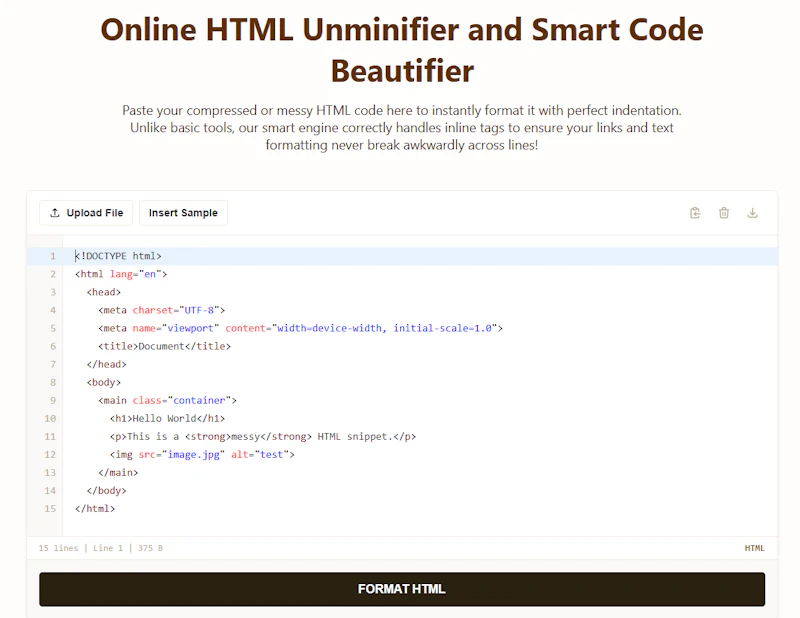This screenshot has width=800, height=618.
Task: Click the closing /head tag line
Action: tap(106, 364)
